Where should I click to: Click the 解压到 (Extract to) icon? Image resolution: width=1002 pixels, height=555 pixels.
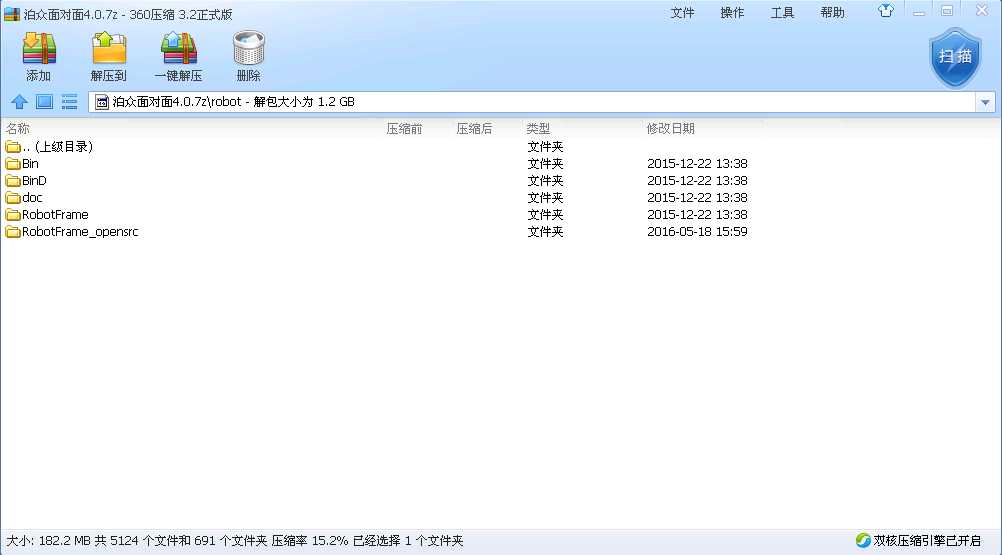[109, 49]
